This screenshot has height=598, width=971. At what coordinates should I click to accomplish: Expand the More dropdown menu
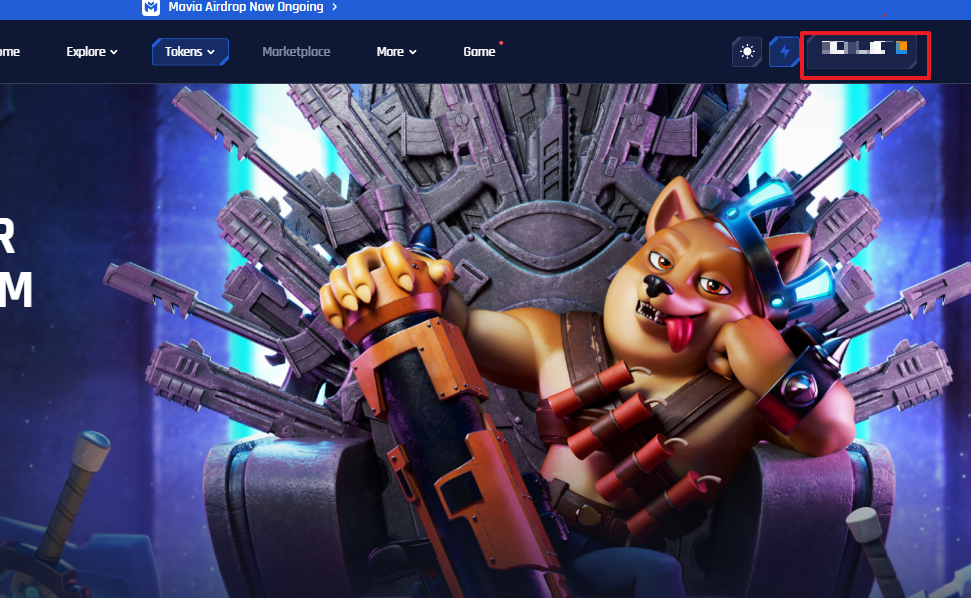pos(396,52)
